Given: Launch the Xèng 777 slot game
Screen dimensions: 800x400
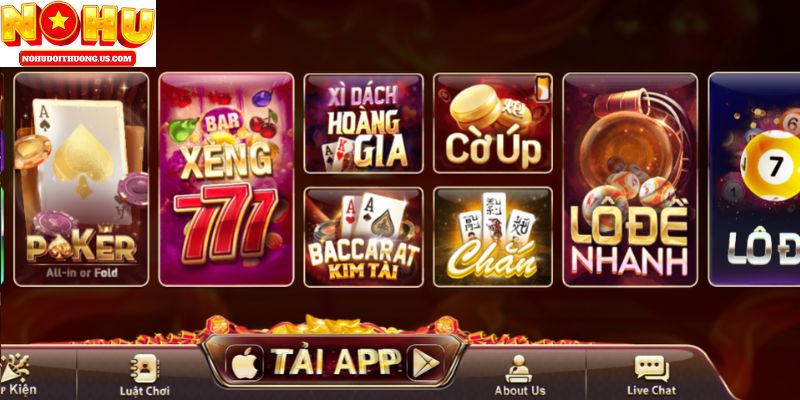Looking at the screenshot, I should [226, 179].
